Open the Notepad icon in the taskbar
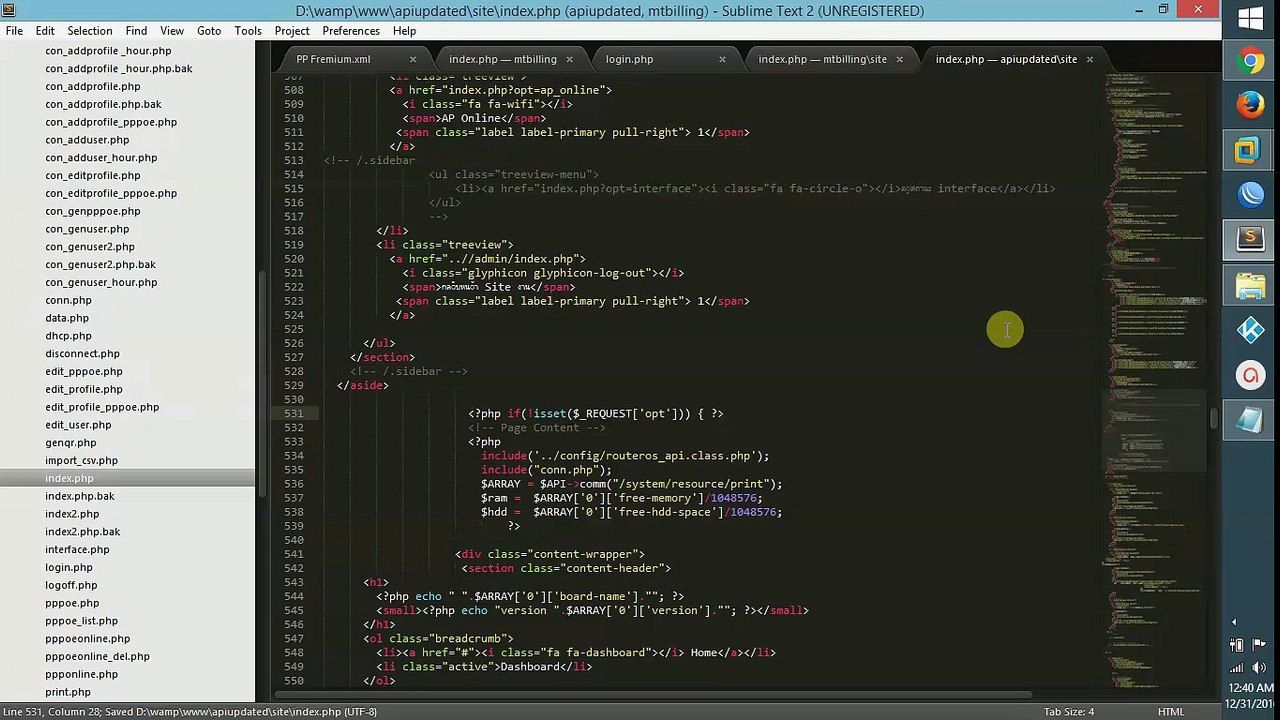 [x=1250, y=421]
